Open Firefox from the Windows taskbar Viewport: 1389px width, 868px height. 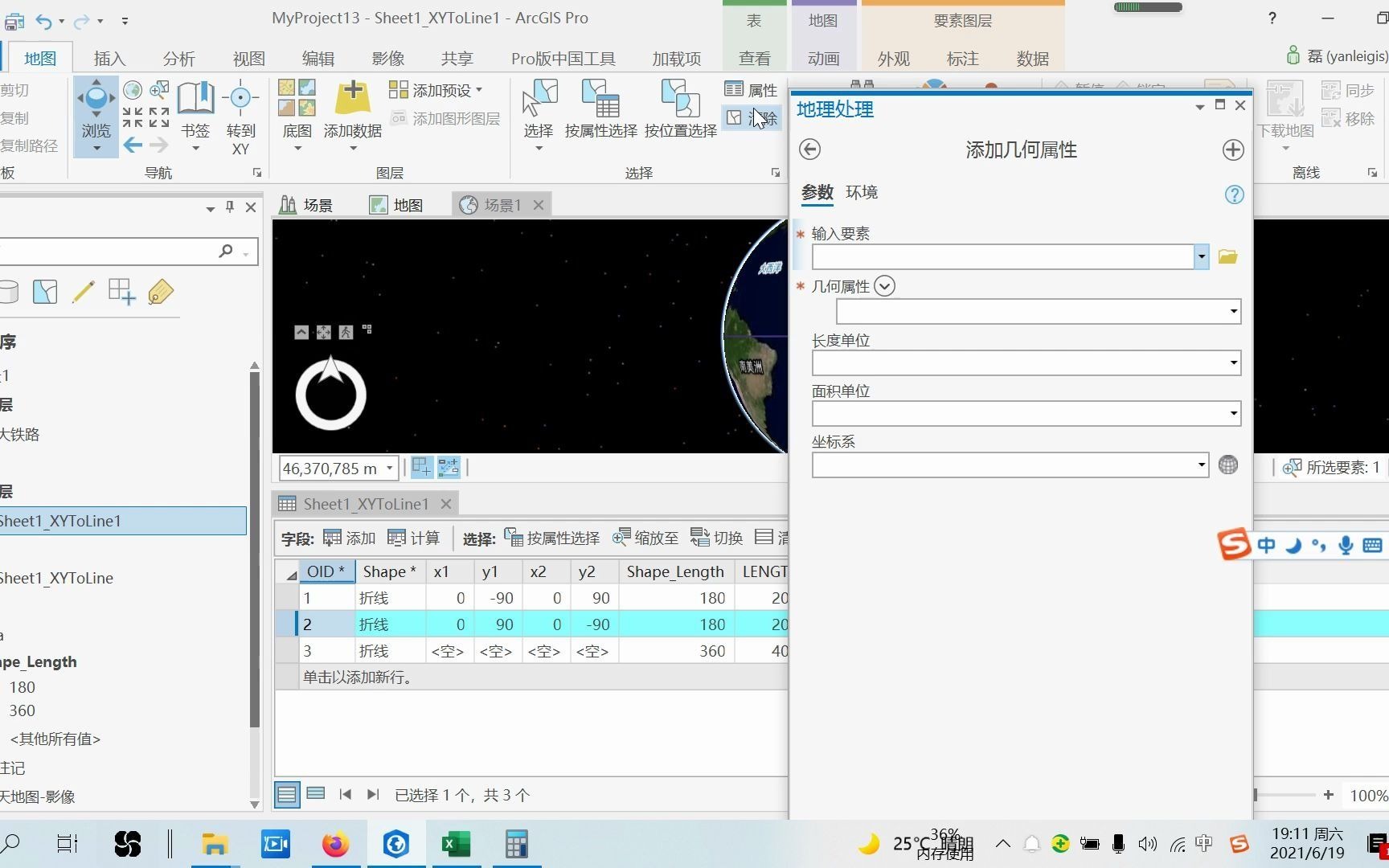point(335,844)
